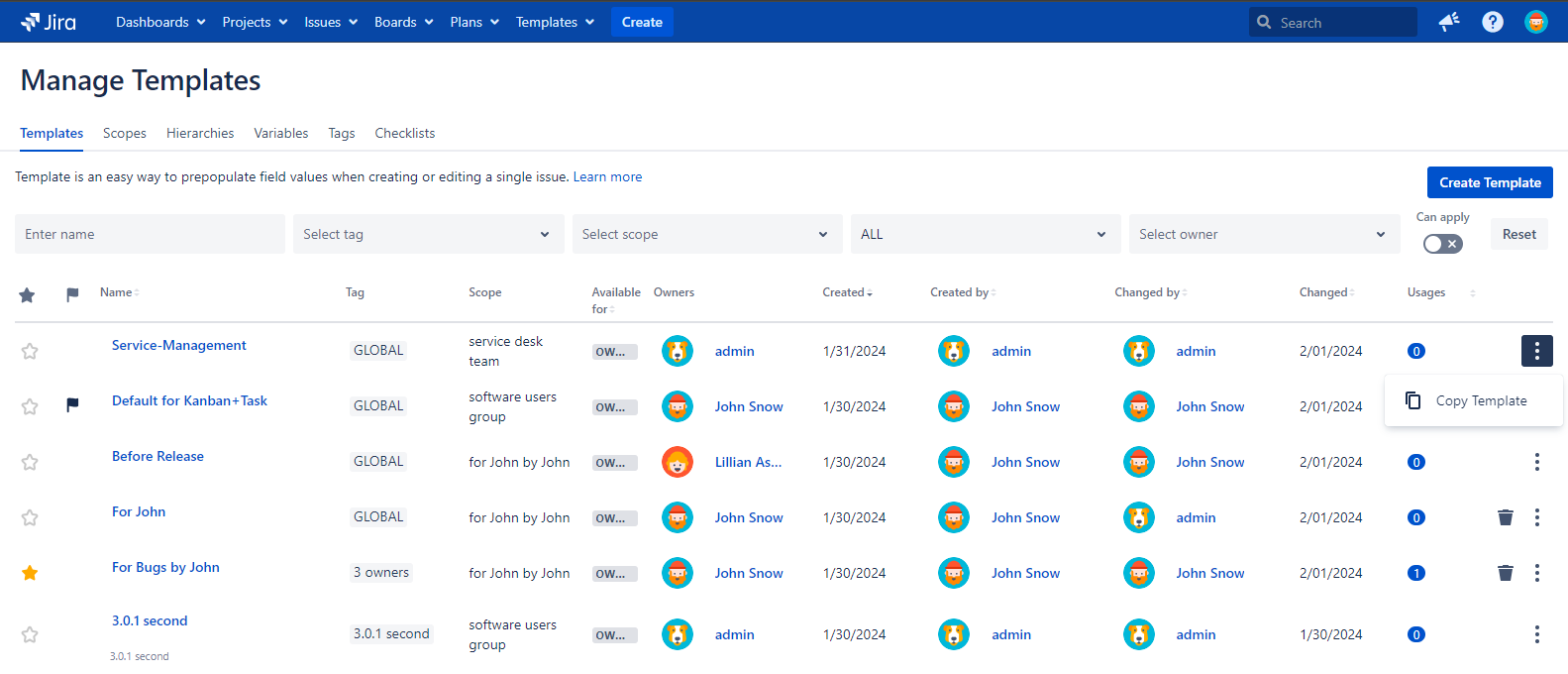Open the Select owner dropdown
Image resolution: width=1568 pixels, height=674 pixels.
coord(1263,234)
